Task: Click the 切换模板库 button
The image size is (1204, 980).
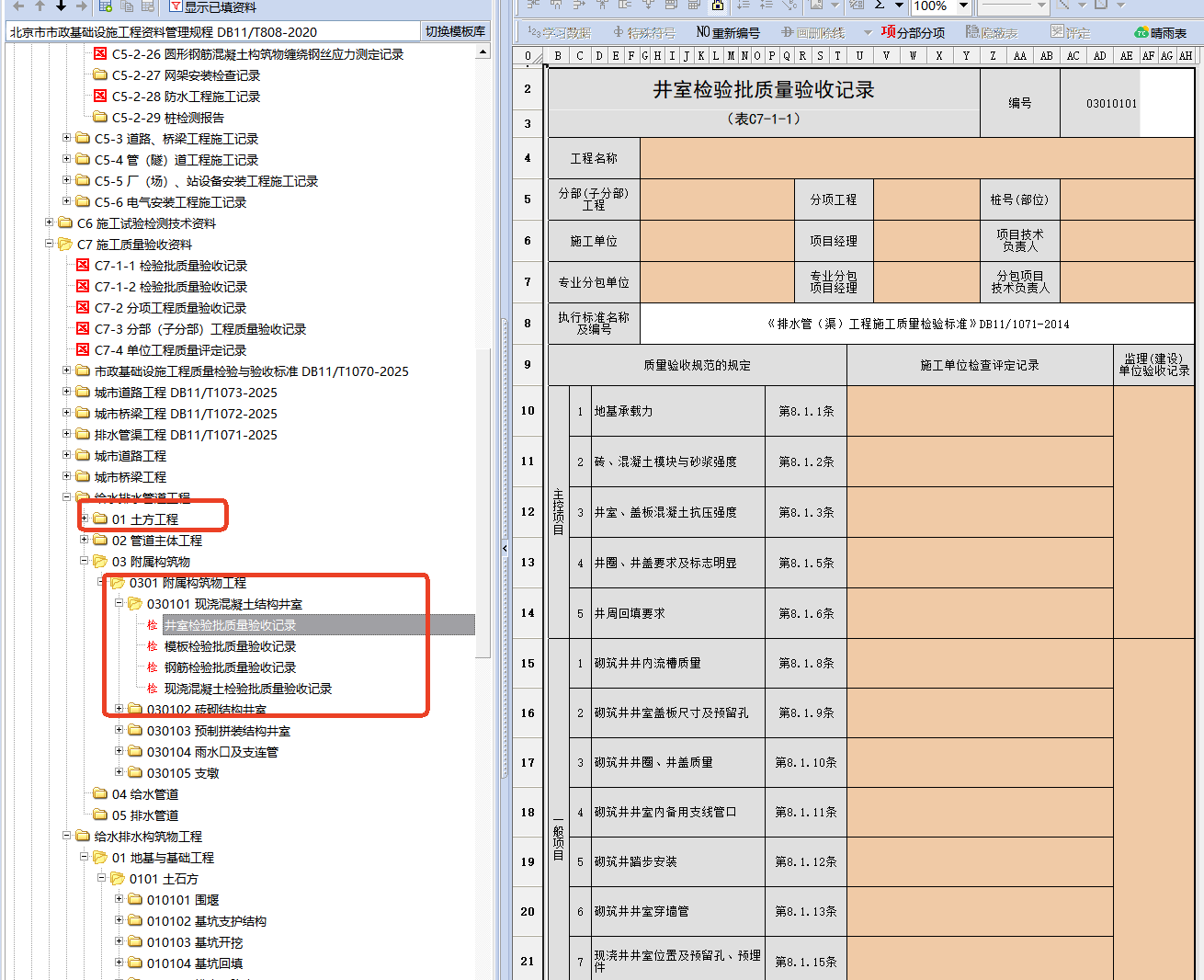Action: click(x=455, y=31)
